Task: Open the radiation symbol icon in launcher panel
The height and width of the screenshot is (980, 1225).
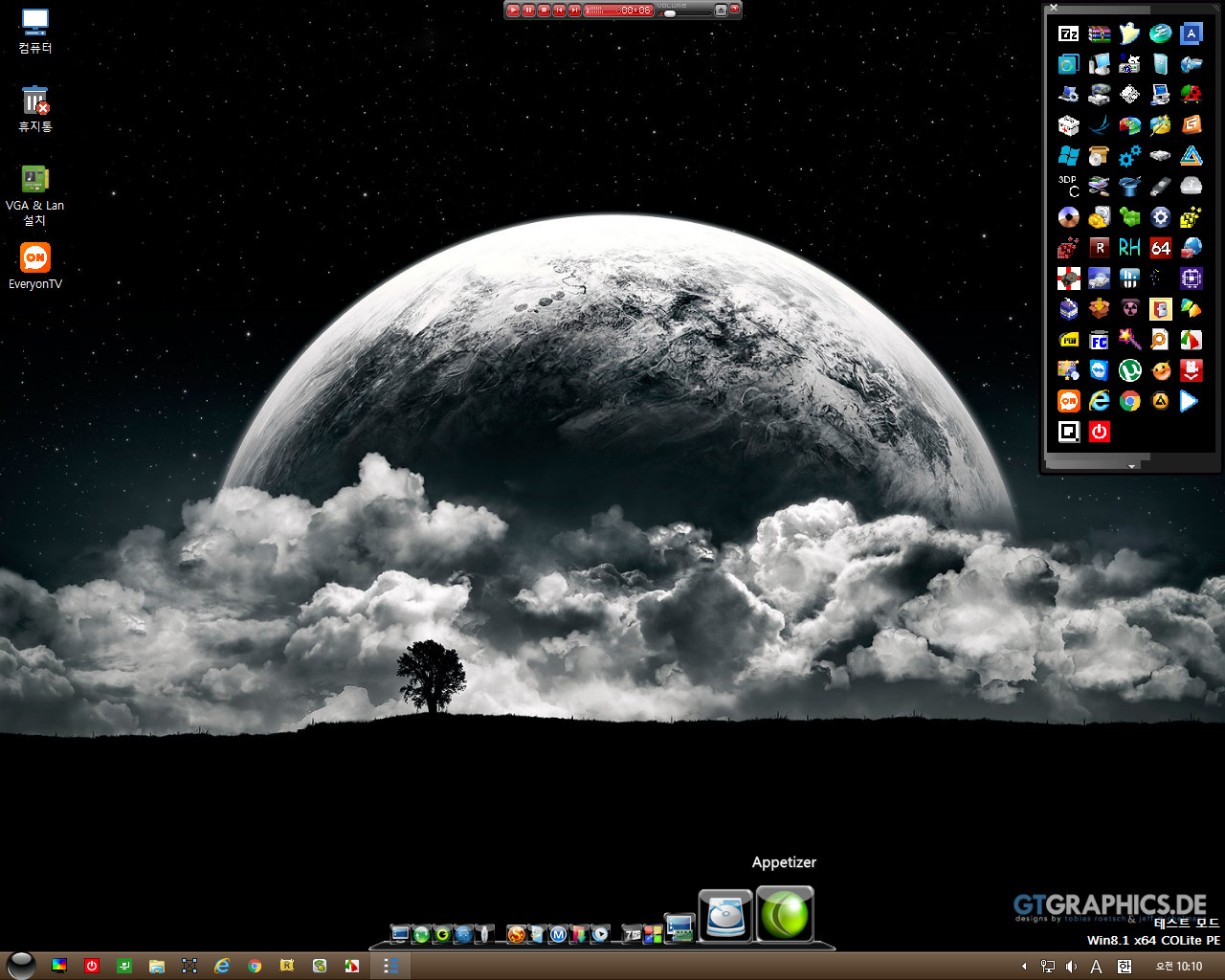Action: 1130,309
